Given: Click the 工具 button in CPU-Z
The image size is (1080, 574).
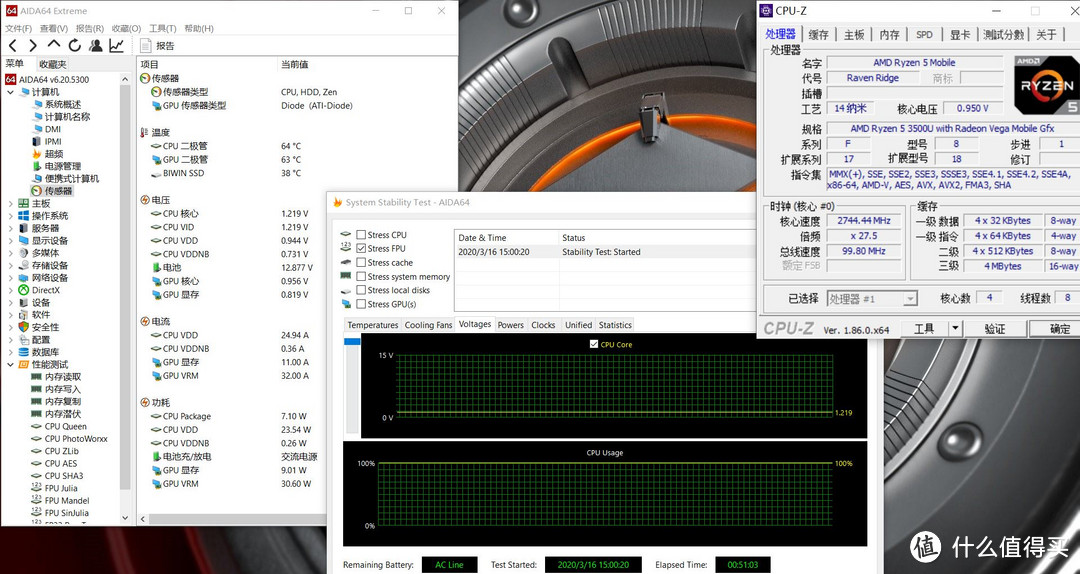Looking at the screenshot, I should (x=924, y=329).
